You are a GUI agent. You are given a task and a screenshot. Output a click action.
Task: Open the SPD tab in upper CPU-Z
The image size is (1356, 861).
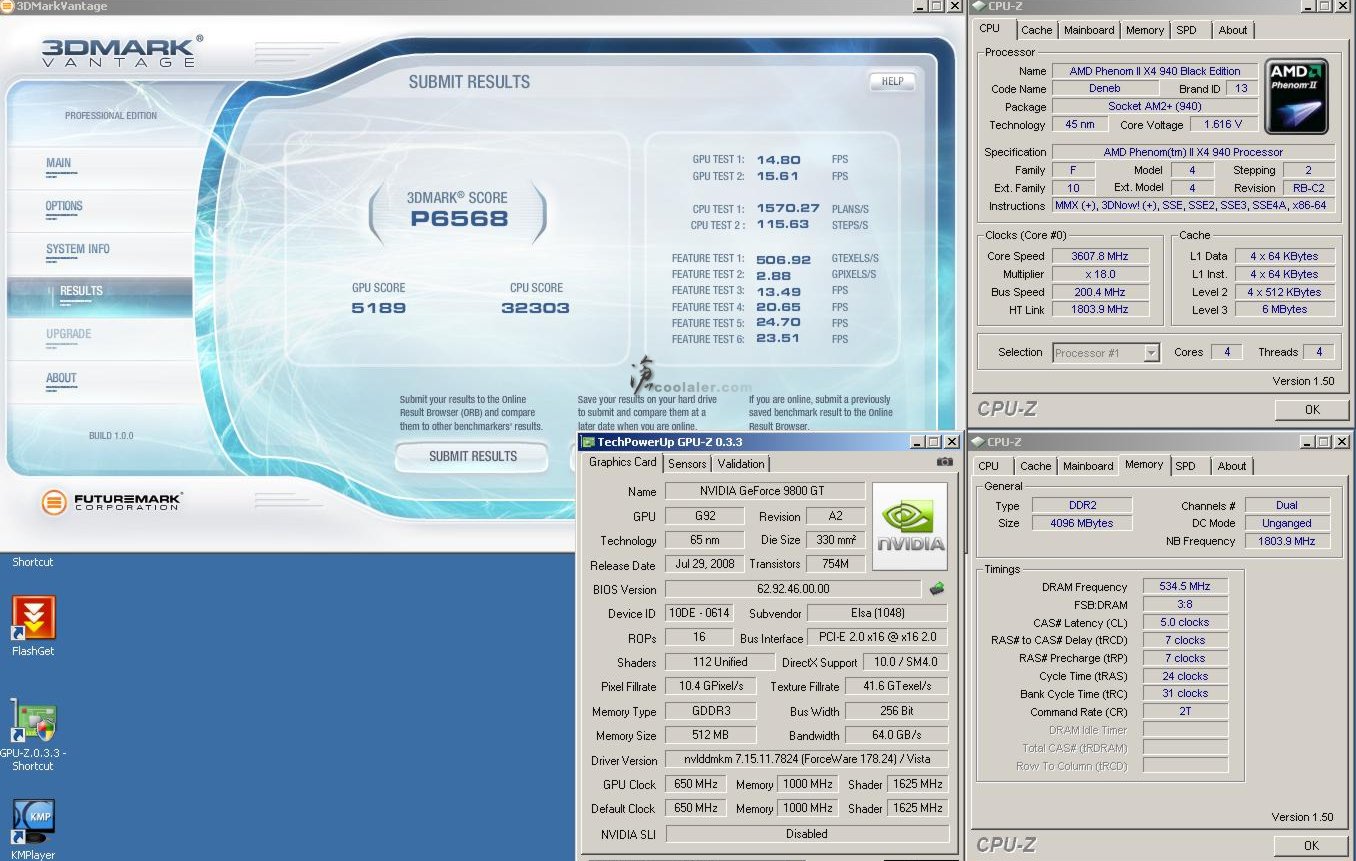point(1186,30)
